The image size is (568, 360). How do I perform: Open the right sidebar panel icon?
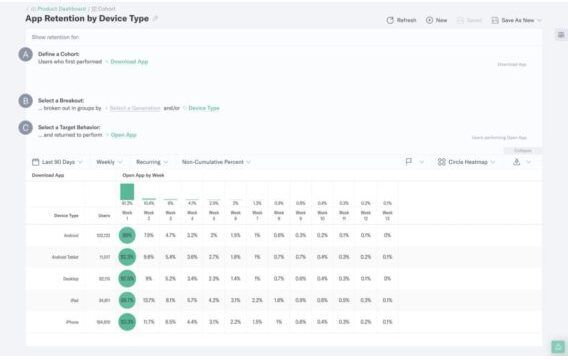tap(561, 35)
